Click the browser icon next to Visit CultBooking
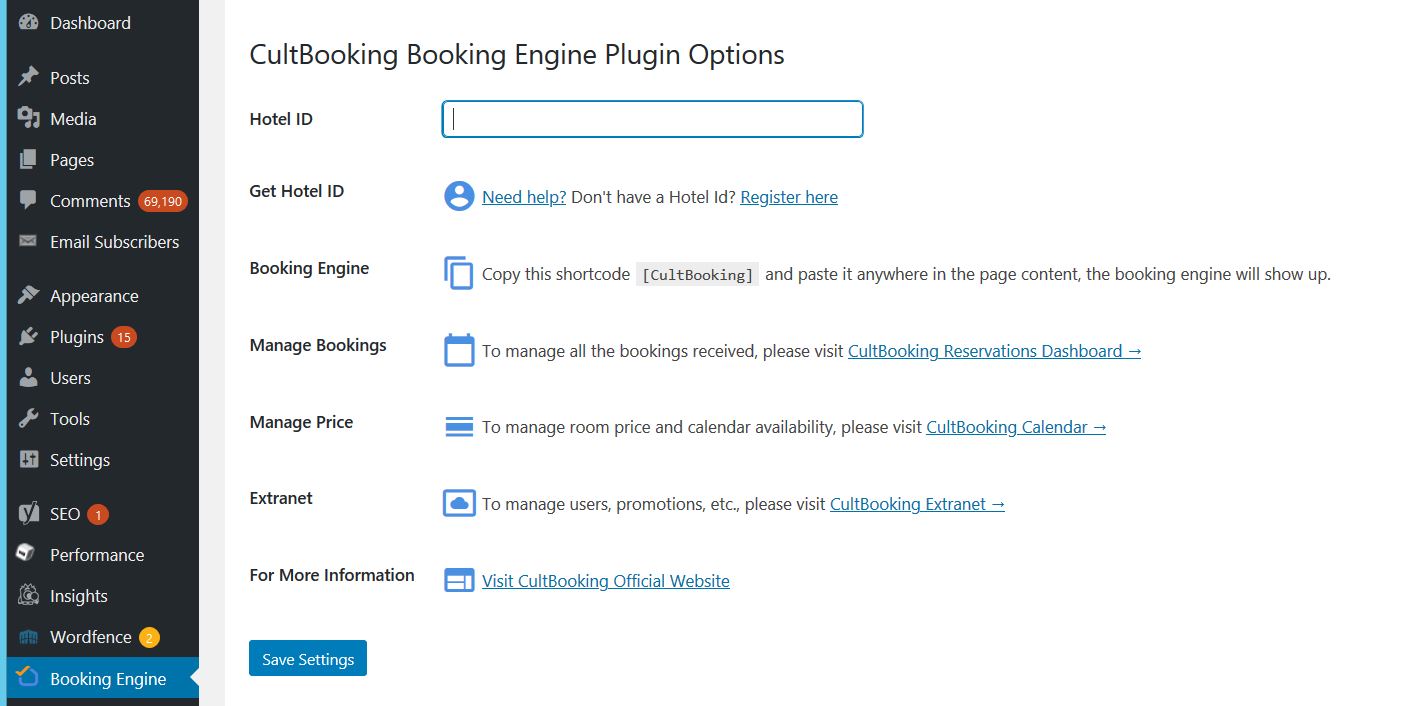The width and height of the screenshot is (1405, 706). (458, 580)
